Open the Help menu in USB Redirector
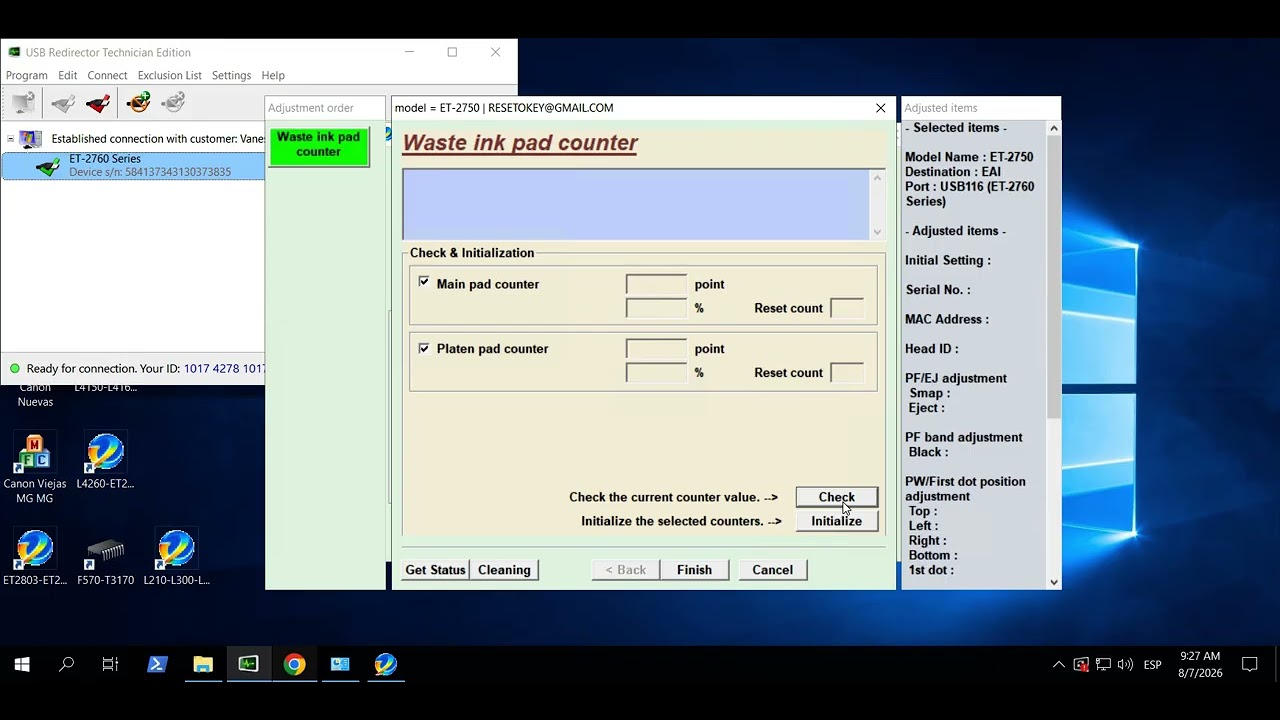 point(273,75)
